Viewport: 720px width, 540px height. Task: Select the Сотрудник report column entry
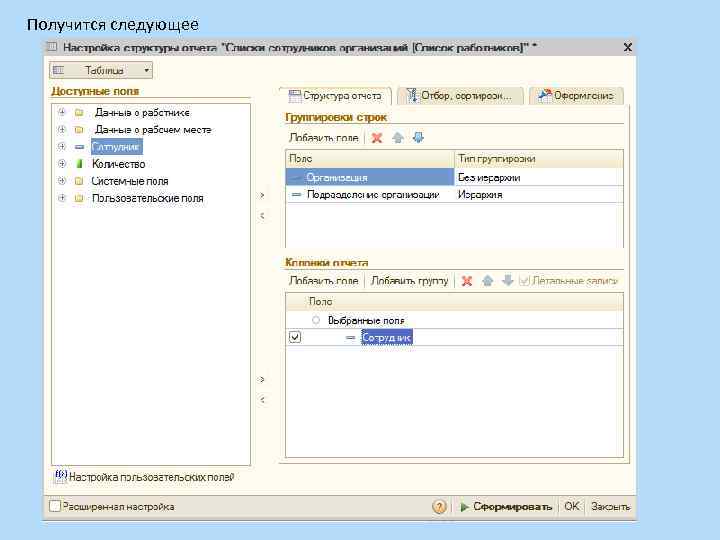tap(387, 338)
